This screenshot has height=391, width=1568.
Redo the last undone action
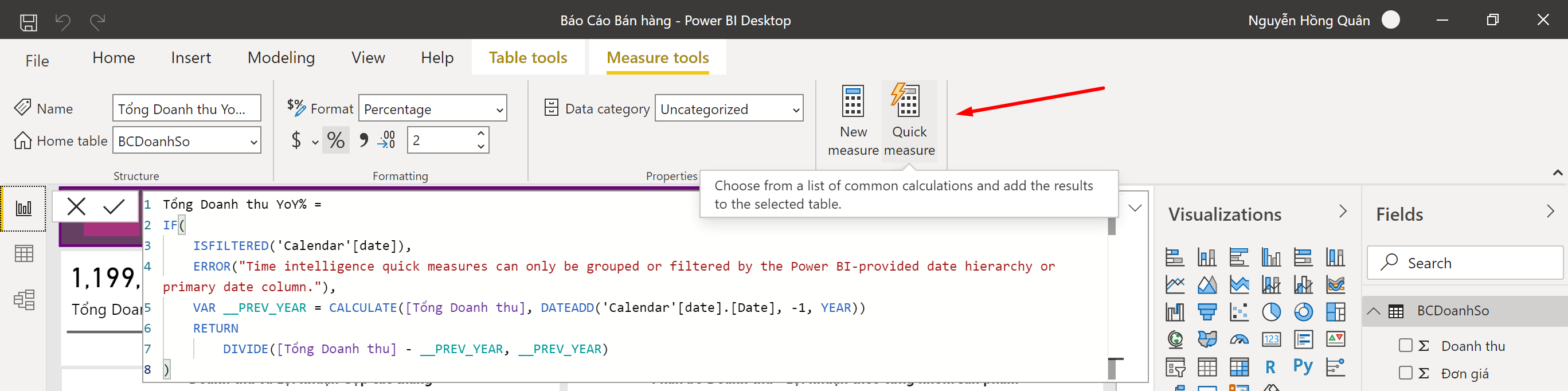97,22
